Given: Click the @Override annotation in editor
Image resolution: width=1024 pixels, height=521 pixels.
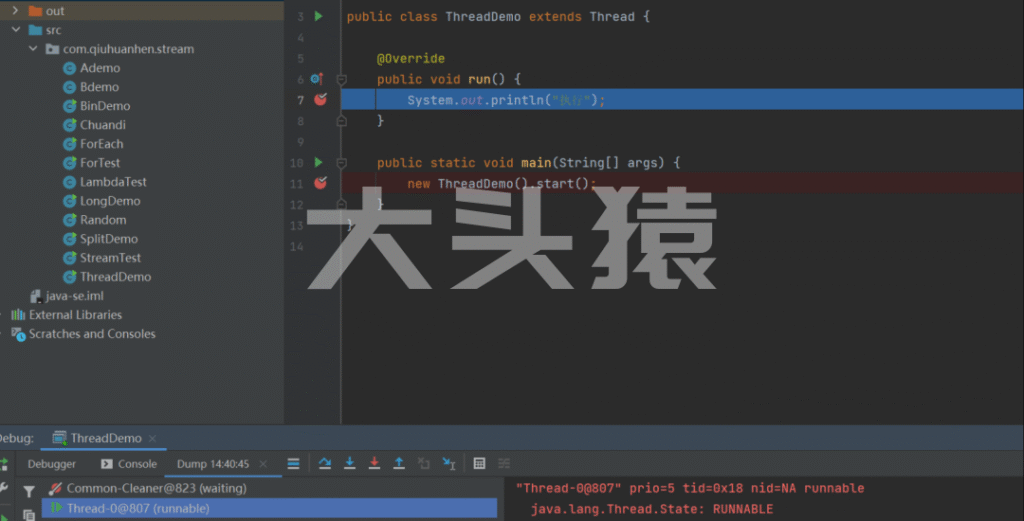Looking at the screenshot, I should [x=411, y=59].
